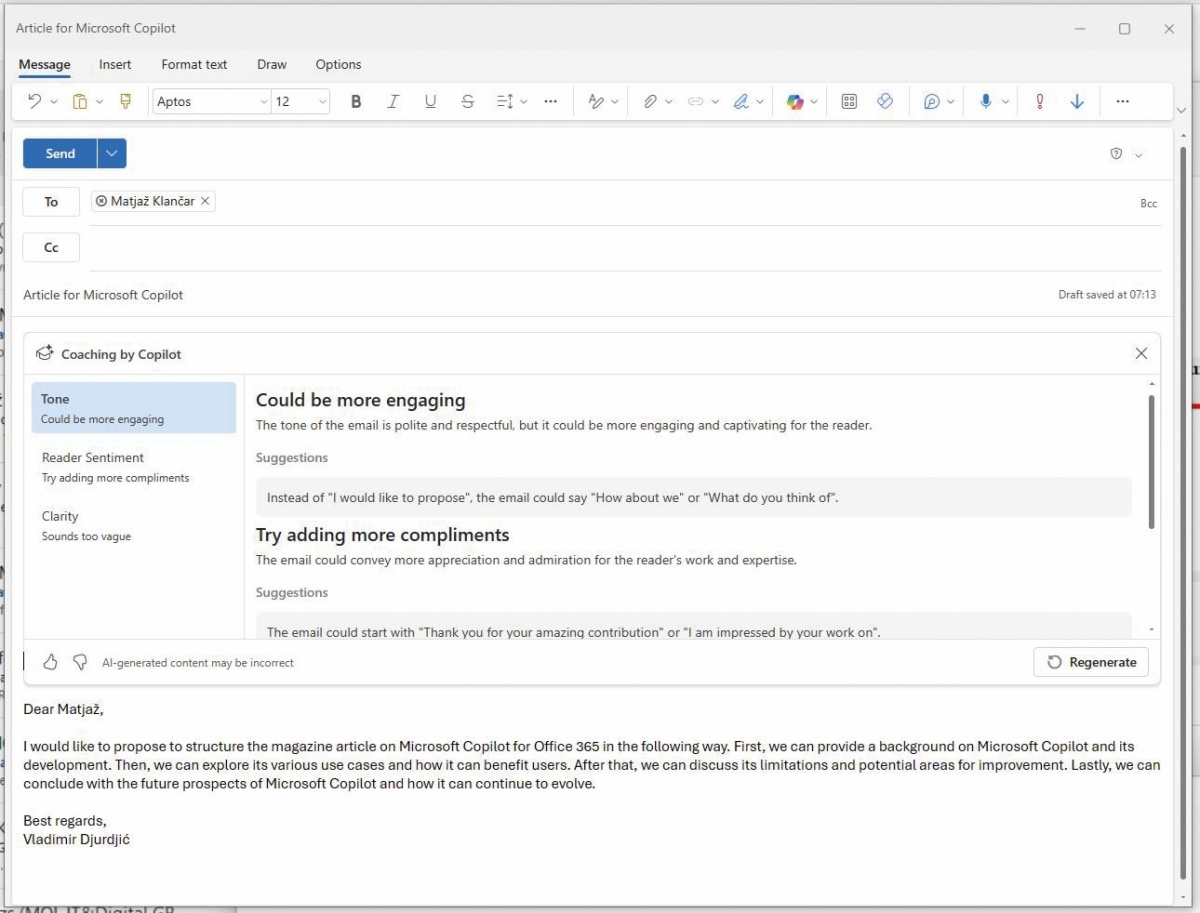Click the Styles pen icon
This screenshot has height=913, width=1200.
pos(596,101)
